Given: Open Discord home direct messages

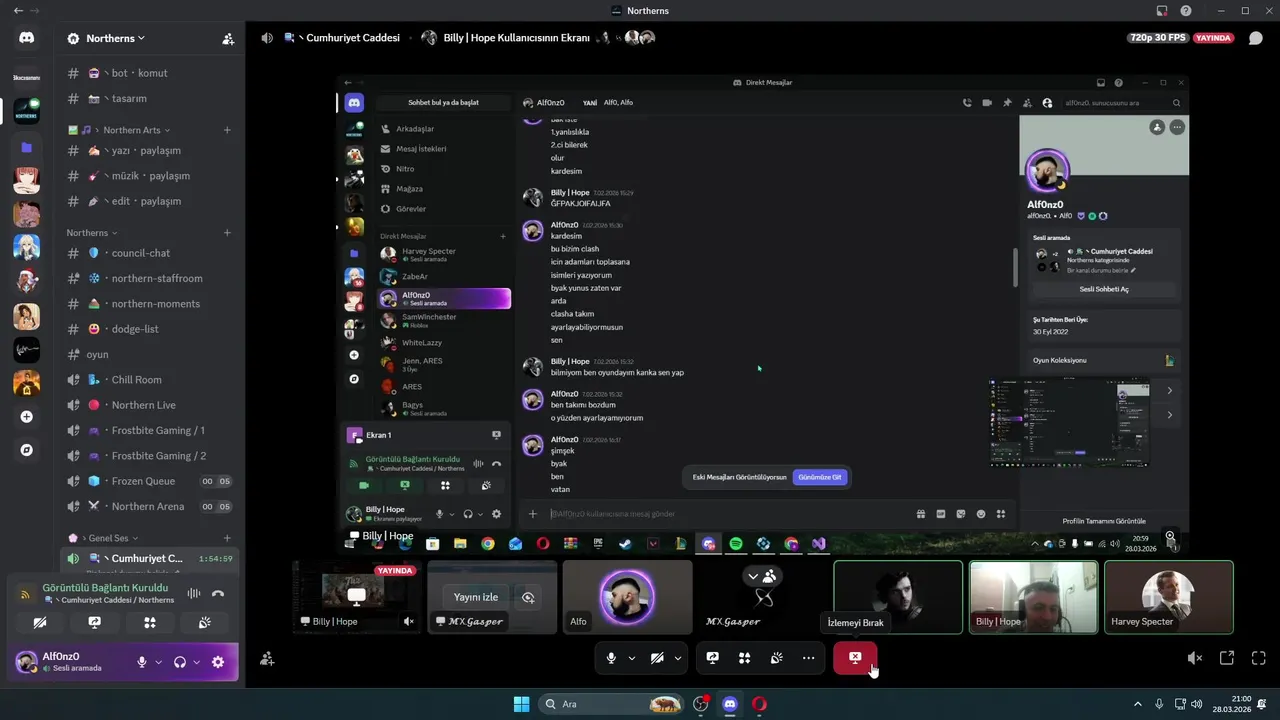Looking at the screenshot, I should [26, 38].
